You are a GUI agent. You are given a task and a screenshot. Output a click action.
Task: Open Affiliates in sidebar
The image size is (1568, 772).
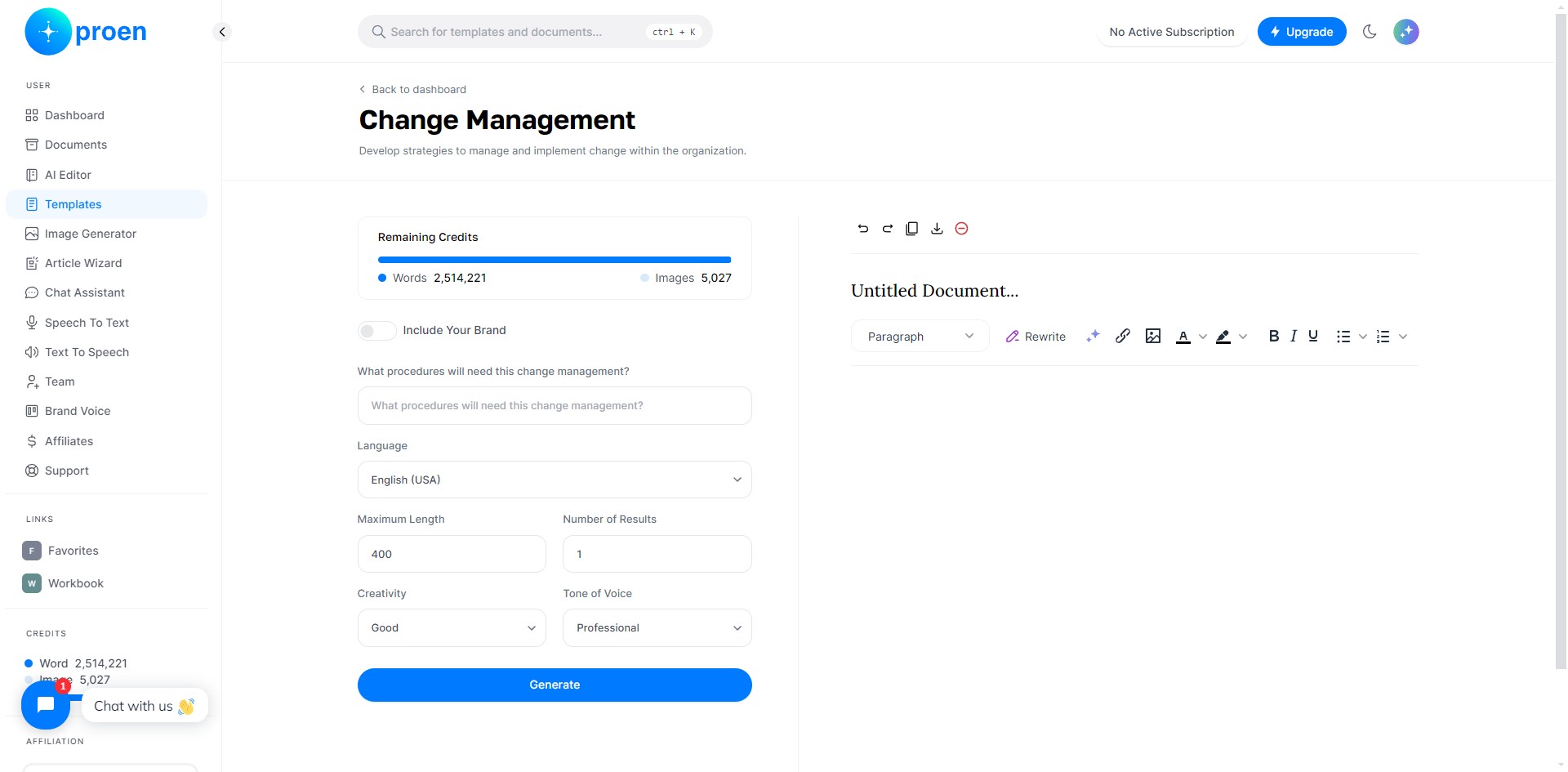pyautogui.click(x=107, y=441)
